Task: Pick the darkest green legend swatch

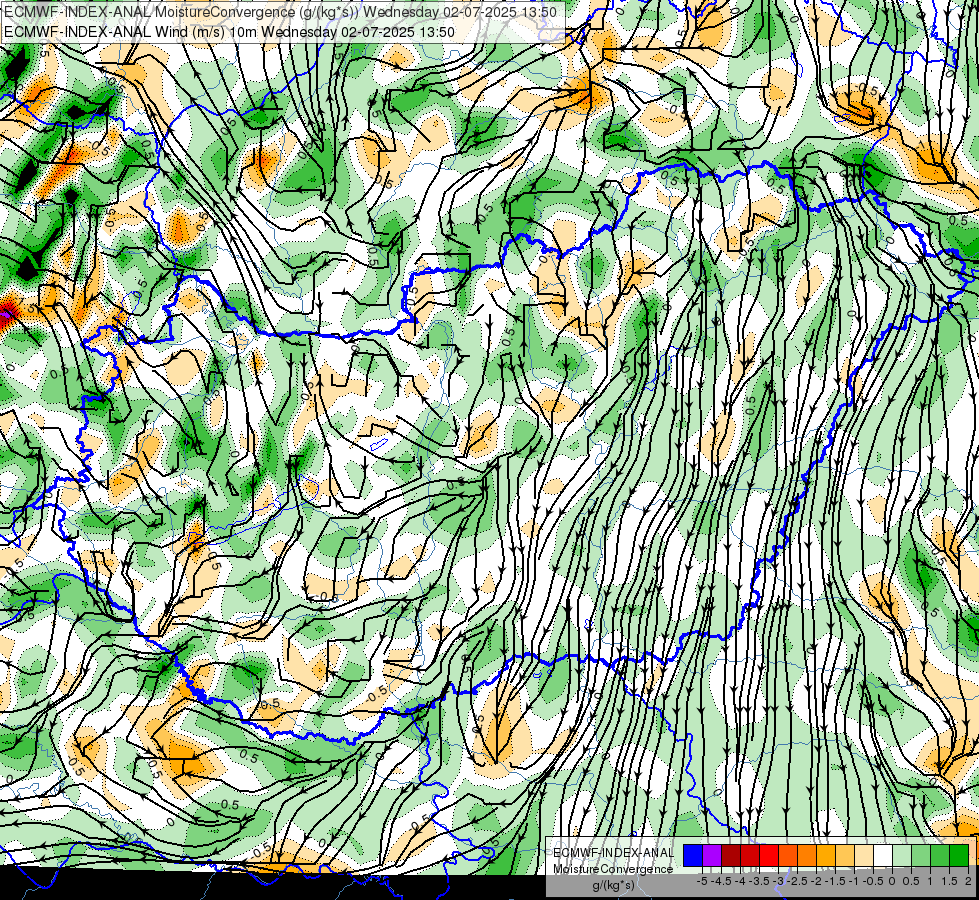Action: 959,855
